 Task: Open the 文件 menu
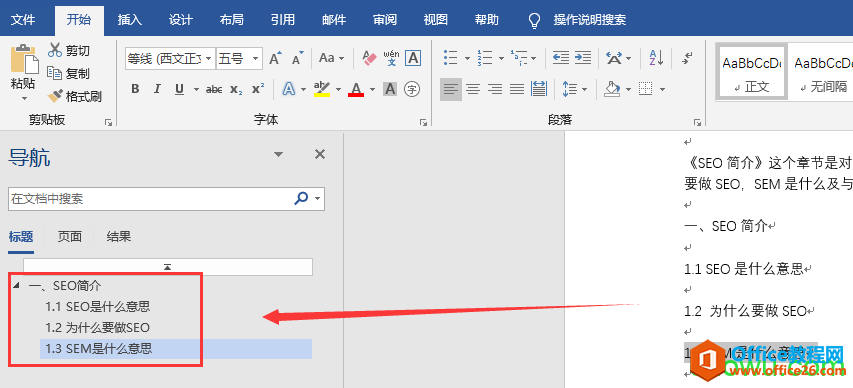[23, 20]
